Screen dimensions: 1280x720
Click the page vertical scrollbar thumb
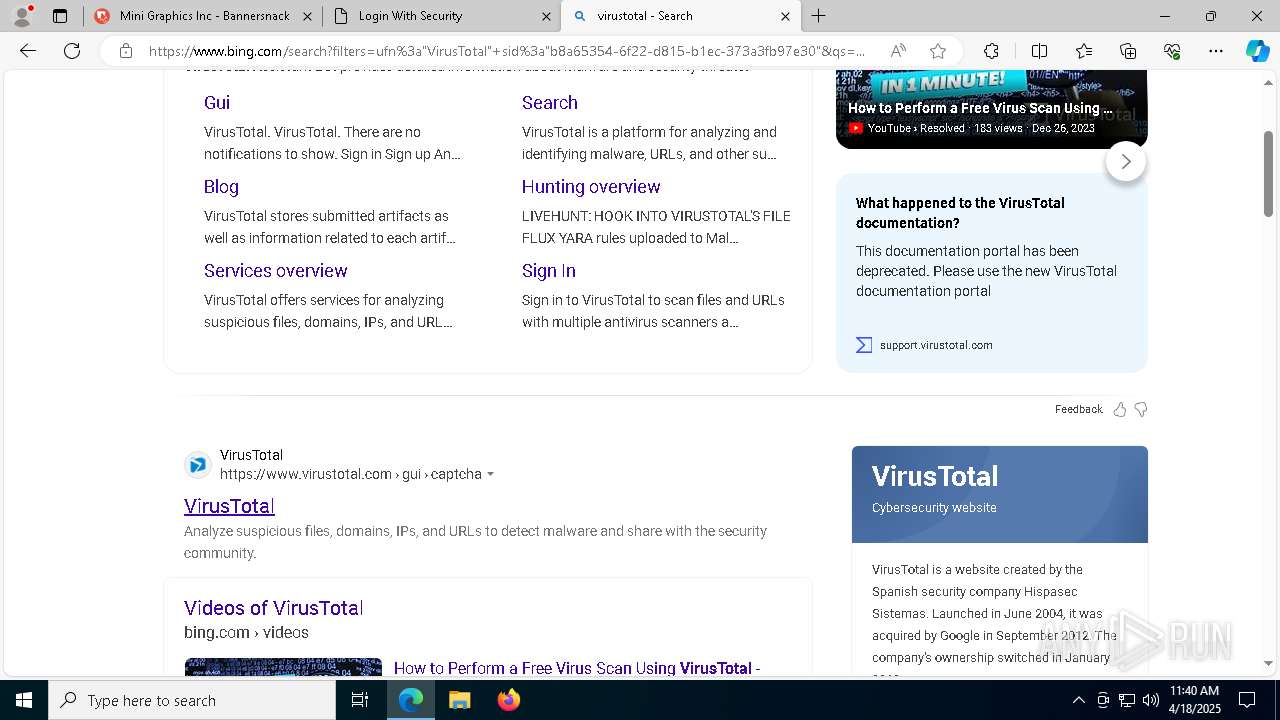tap(1269, 172)
